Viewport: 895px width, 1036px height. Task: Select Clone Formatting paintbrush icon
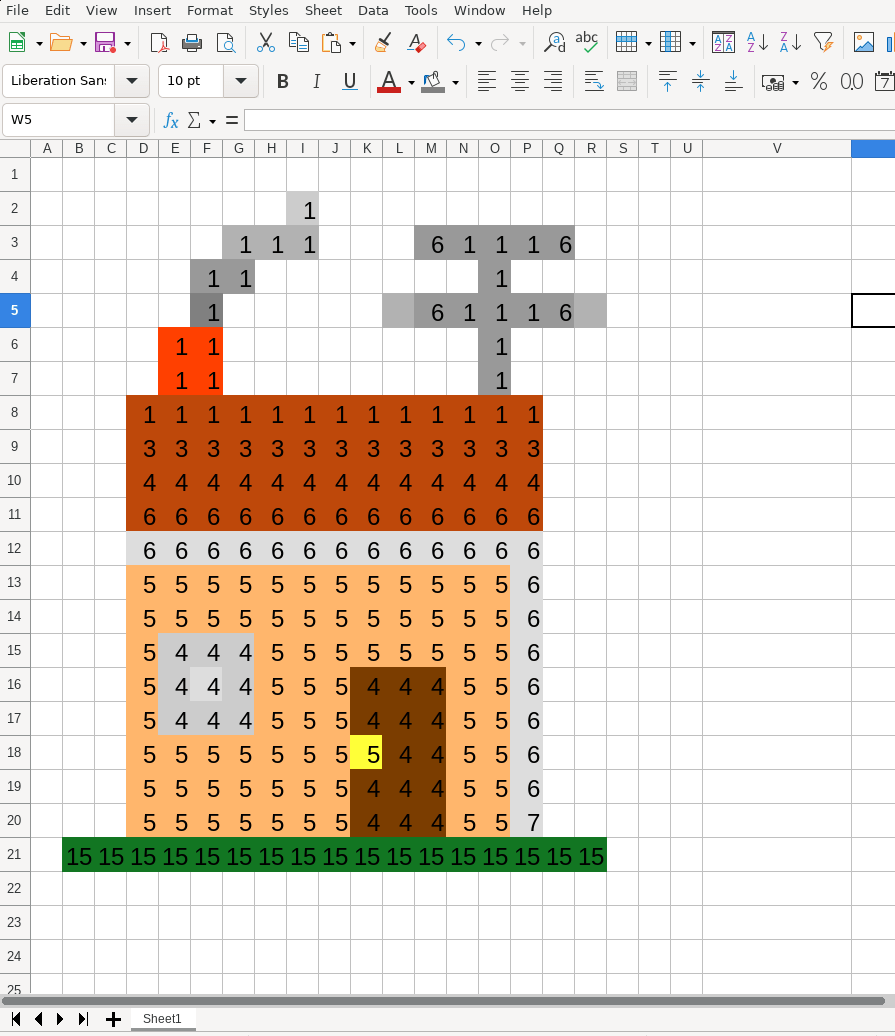click(x=382, y=43)
